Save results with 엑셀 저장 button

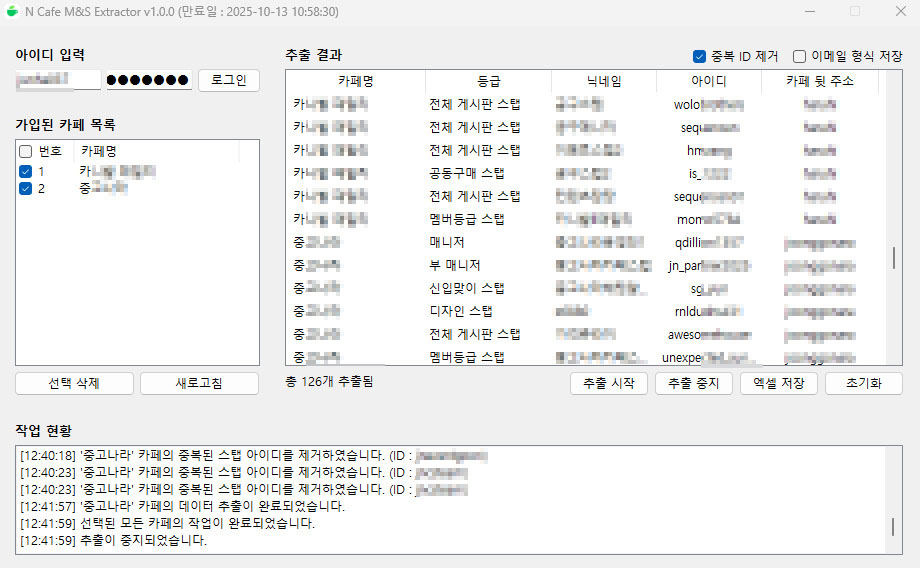pyautogui.click(x=779, y=383)
